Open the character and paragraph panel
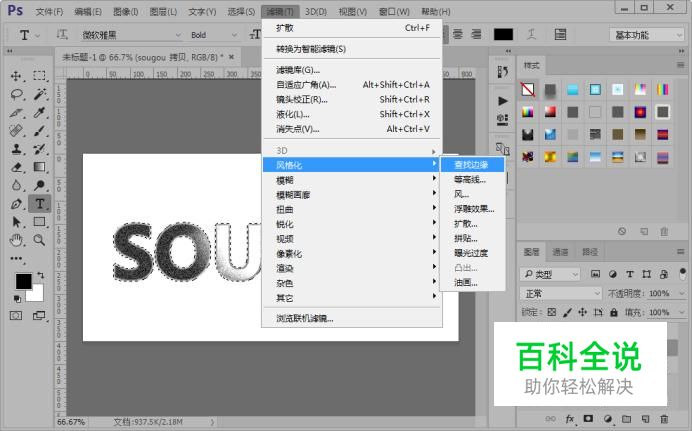This screenshot has height=431, width=692. click(560, 34)
